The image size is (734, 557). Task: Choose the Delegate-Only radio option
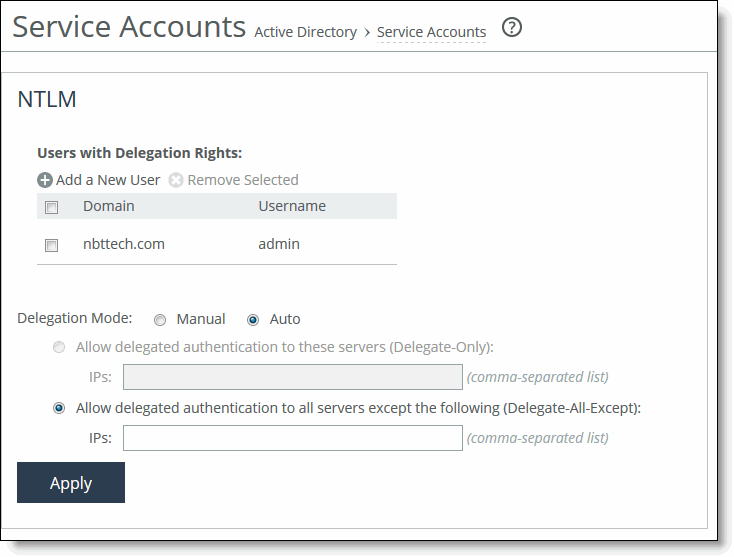(x=59, y=347)
